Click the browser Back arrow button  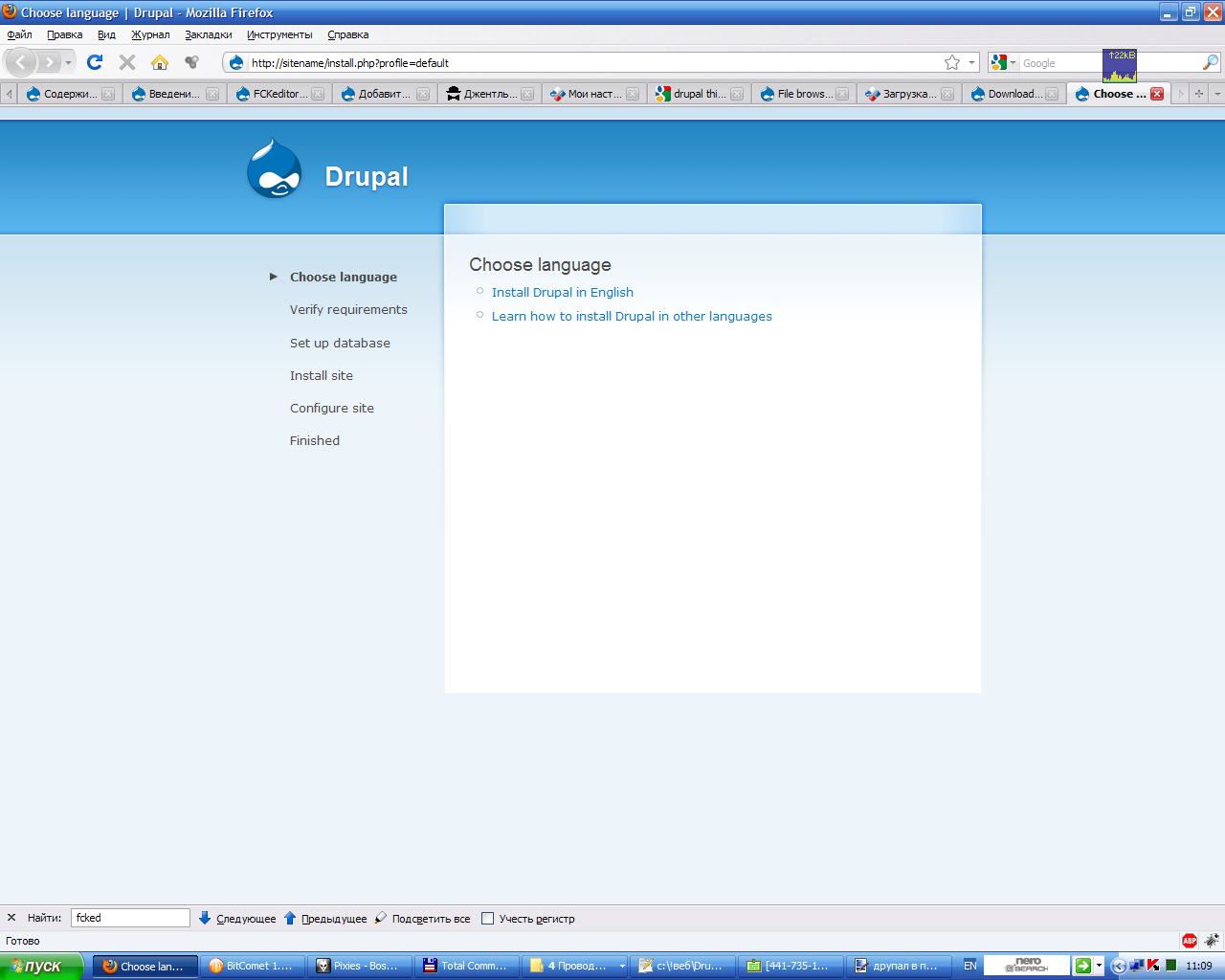(21, 62)
